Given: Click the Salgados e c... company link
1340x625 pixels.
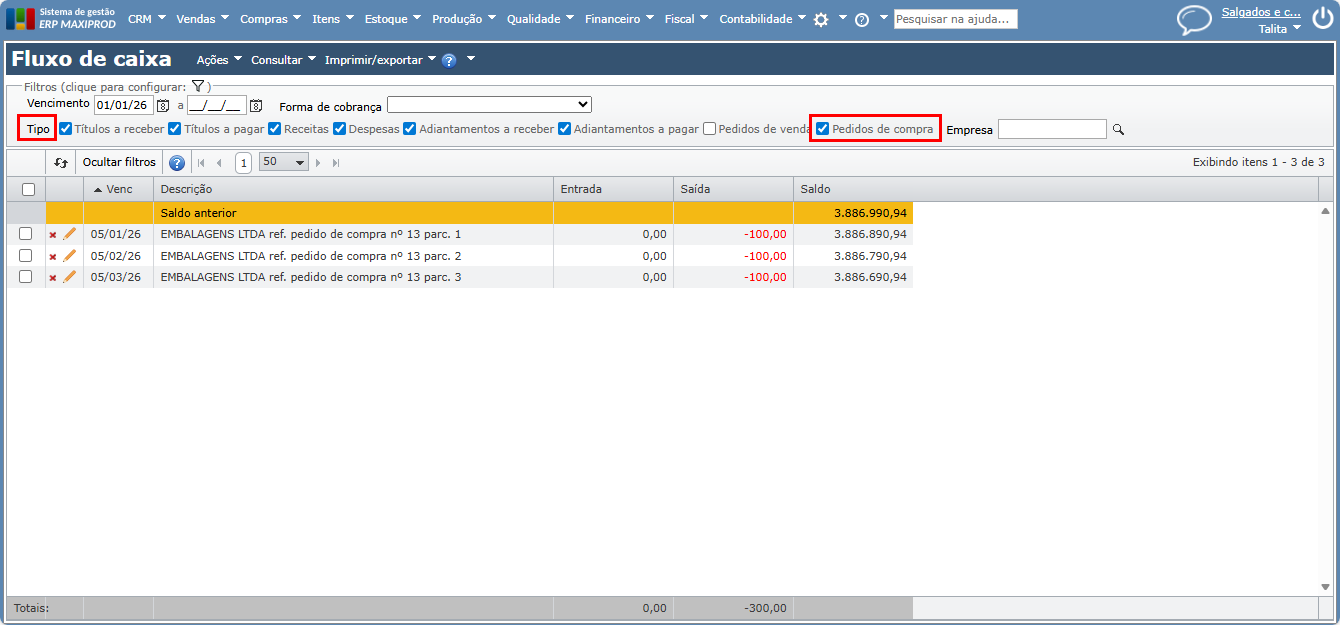Looking at the screenshot, I should pos(1261,12).
